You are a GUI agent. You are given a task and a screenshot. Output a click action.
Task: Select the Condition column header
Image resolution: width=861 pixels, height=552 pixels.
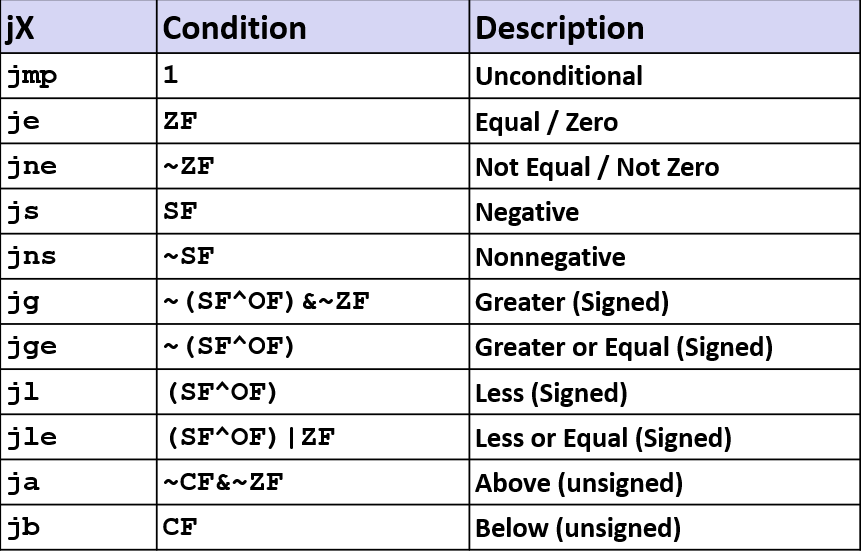[234, 27]
